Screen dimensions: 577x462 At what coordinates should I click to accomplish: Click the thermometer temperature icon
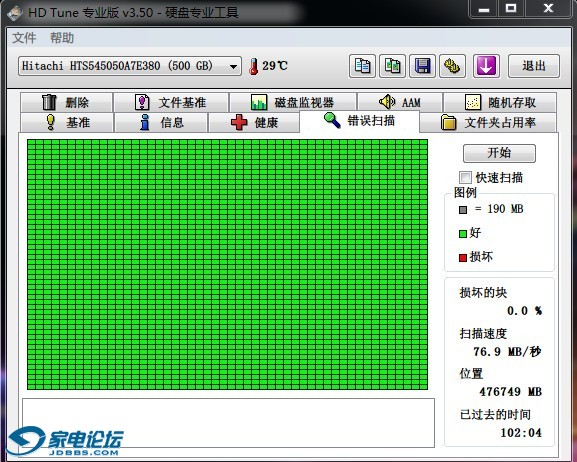253,67
